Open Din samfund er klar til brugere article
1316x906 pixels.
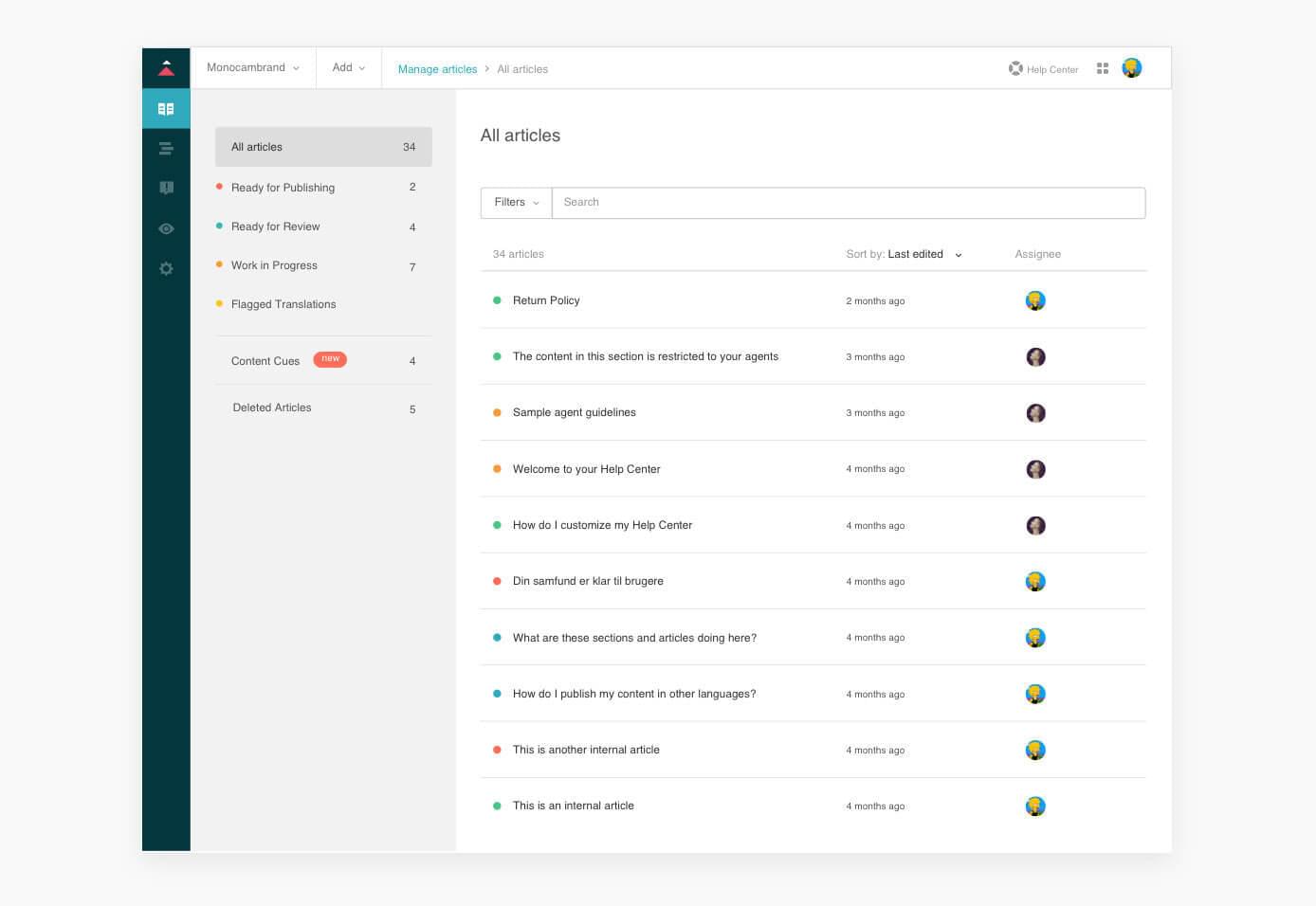588,581
